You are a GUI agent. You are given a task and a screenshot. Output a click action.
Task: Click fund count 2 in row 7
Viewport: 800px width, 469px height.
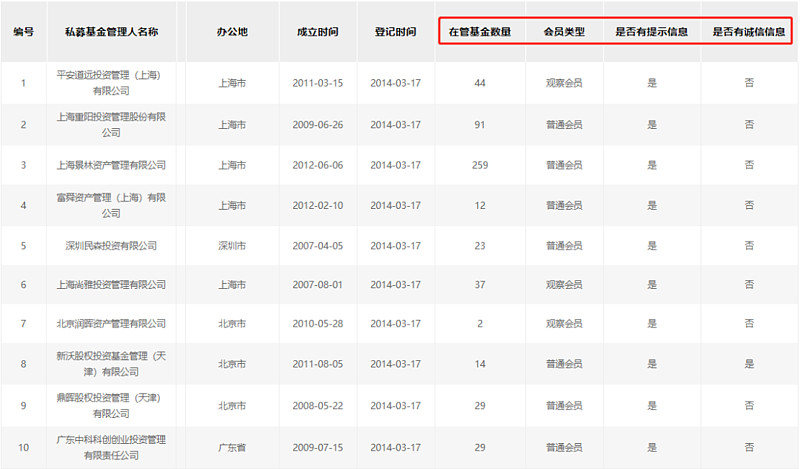480,323
